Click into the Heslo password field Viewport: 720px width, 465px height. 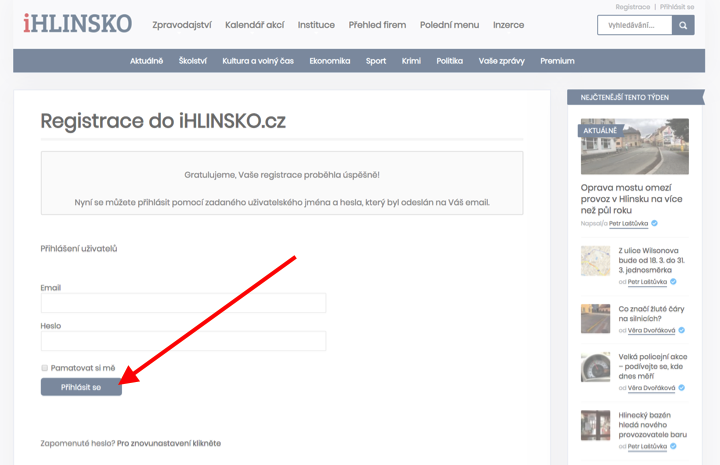coord(183,341)
